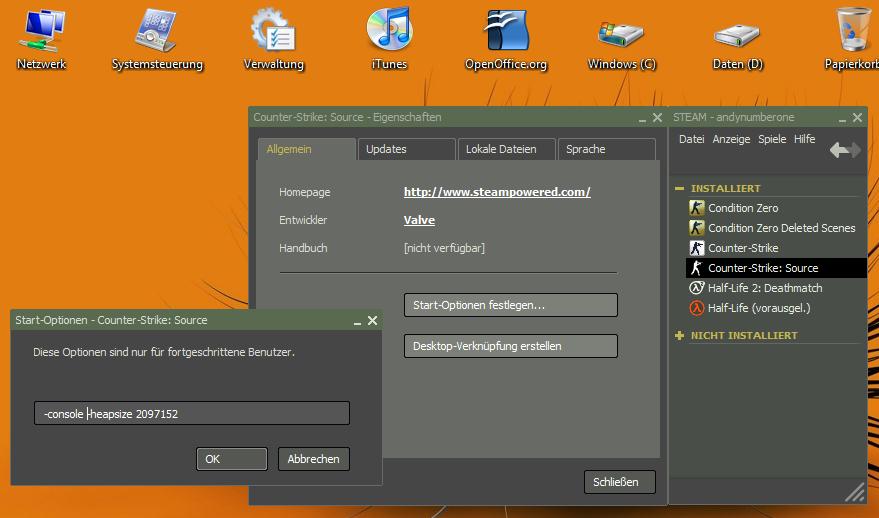
Task: Minimize the Start-Optionen dialog
Action: 357,323
